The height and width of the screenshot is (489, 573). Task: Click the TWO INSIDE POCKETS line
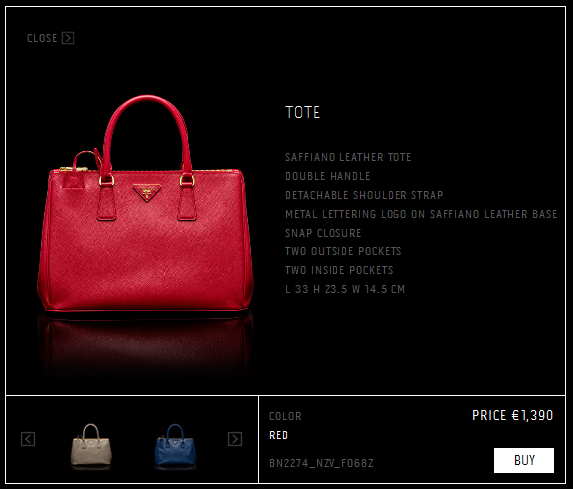click(339, 270)
